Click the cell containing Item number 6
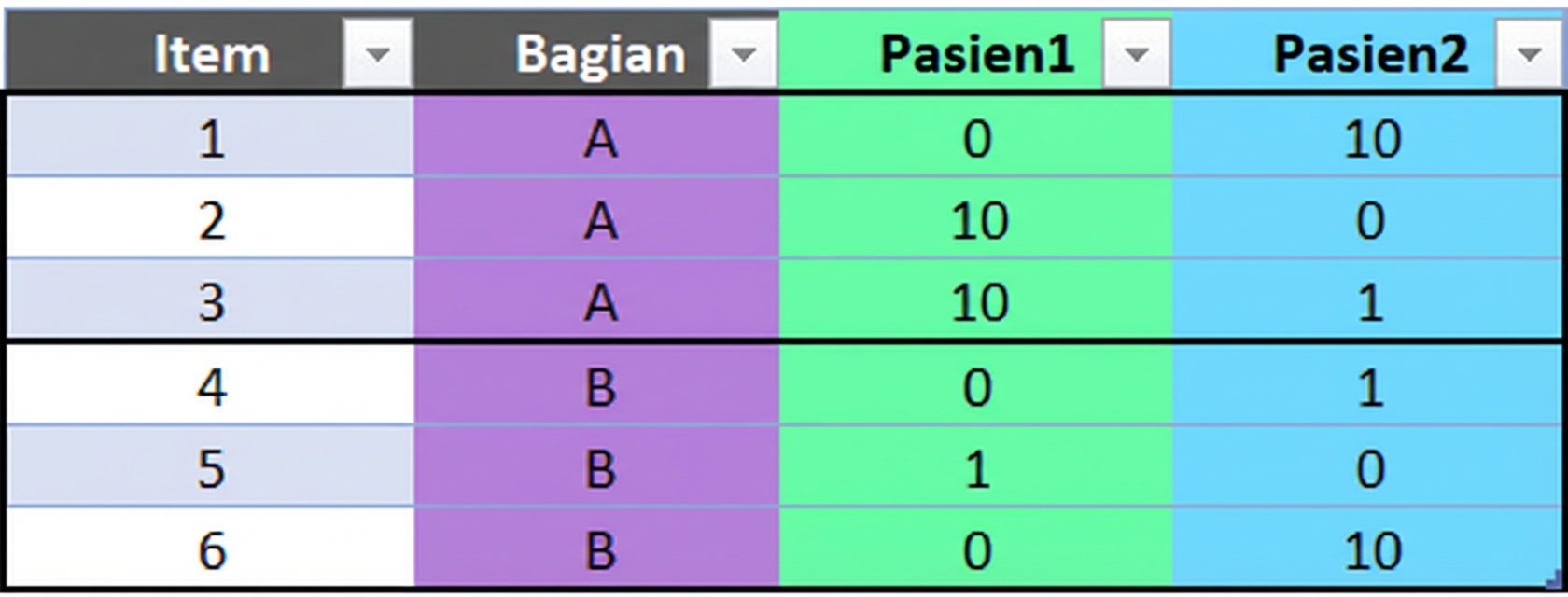The height and width of the screenshot is (597, 1568). point(210,550)
